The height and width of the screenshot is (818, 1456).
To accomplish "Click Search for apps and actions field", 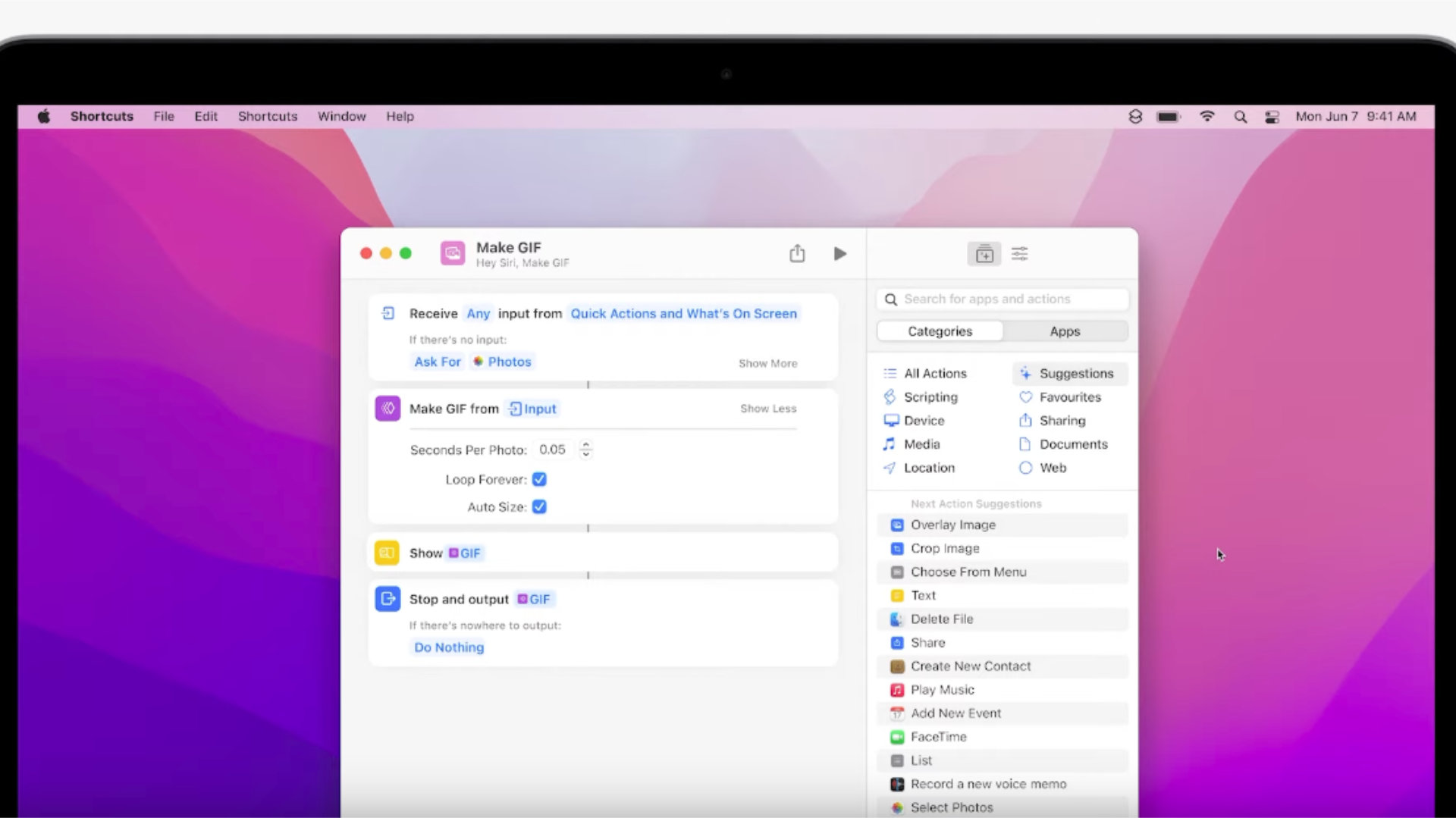I will click(x=1003, y=299).
